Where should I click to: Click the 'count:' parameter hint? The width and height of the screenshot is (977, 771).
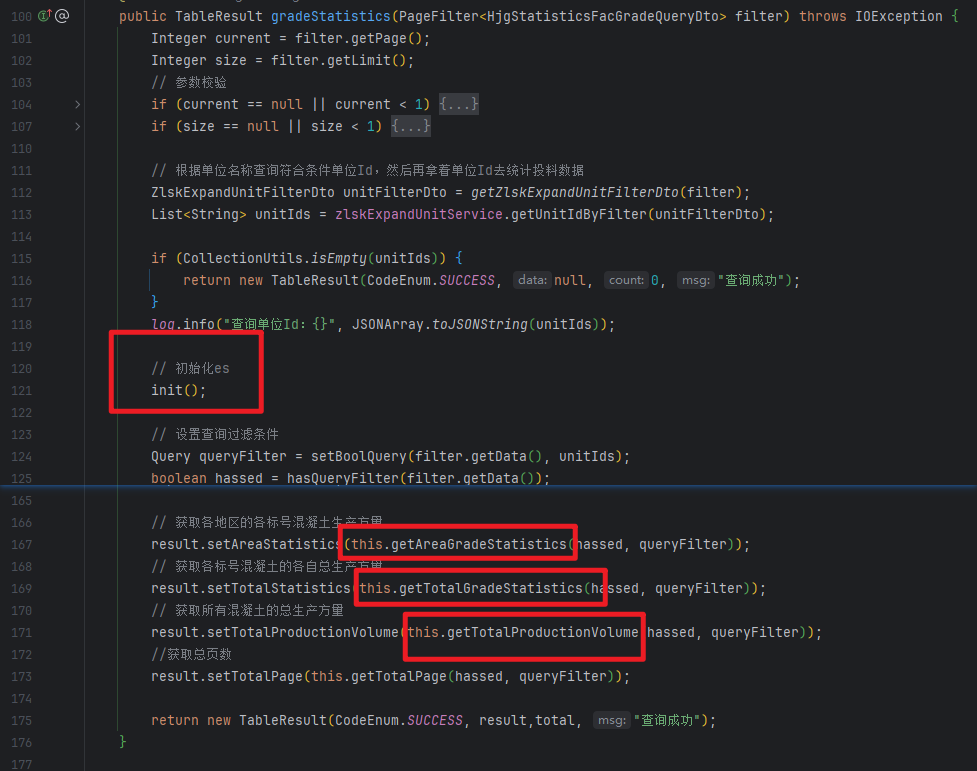626,280
